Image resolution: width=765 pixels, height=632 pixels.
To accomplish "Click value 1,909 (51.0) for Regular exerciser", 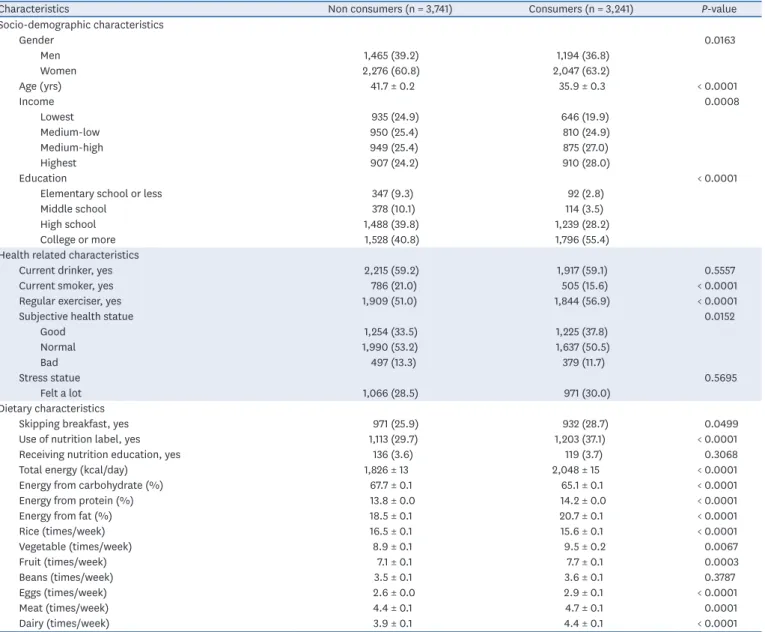I will tap(389, 301).
